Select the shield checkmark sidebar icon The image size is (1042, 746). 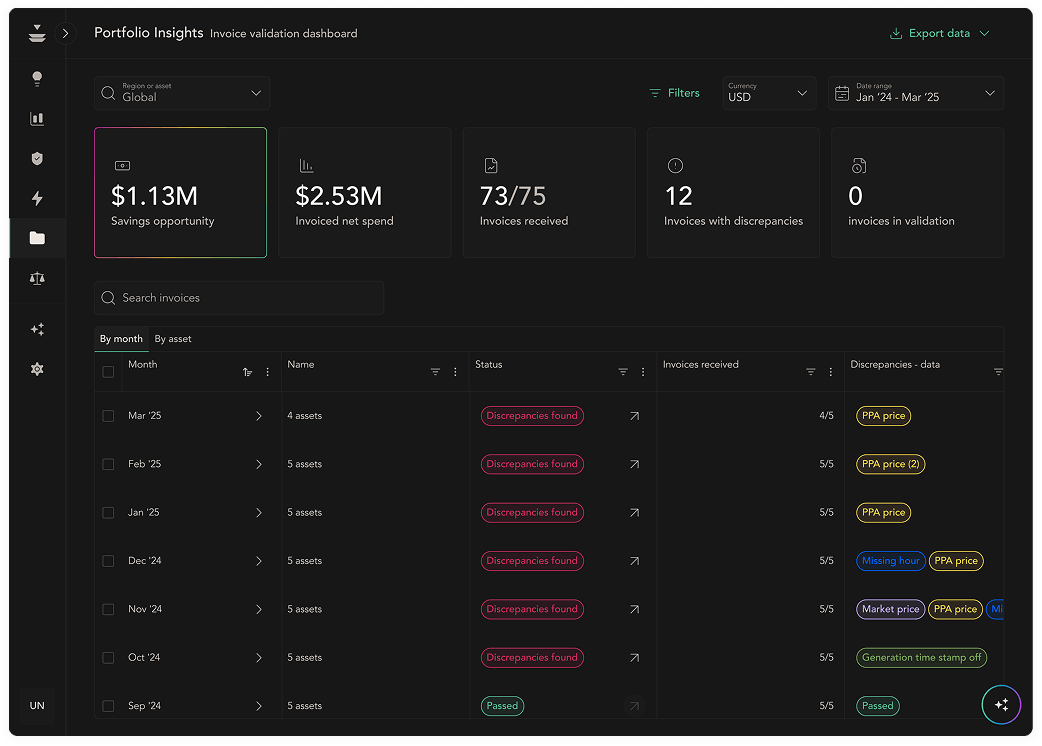[x=37, y=159]
